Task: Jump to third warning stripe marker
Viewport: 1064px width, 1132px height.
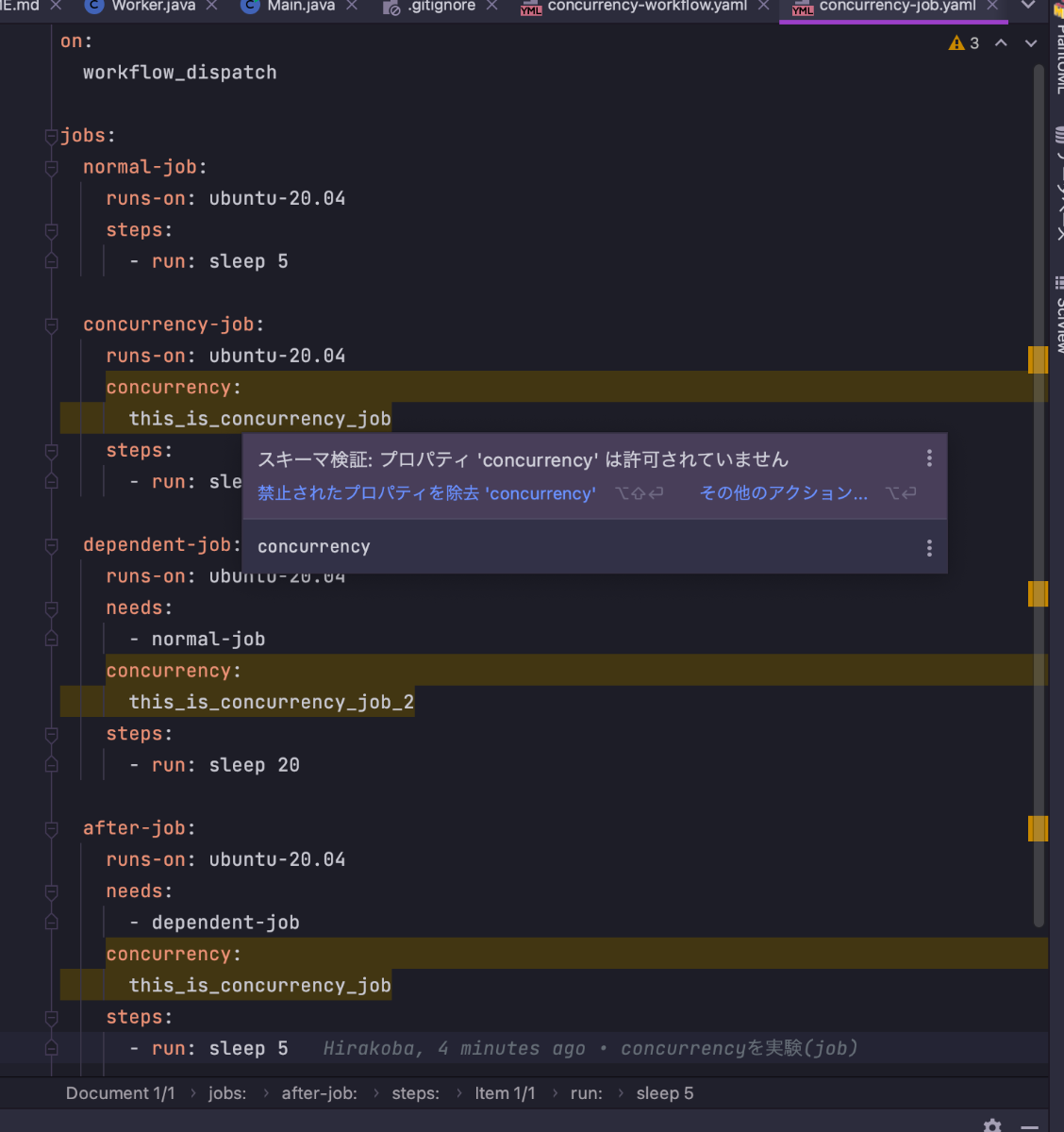Action: pos(1038,828)
